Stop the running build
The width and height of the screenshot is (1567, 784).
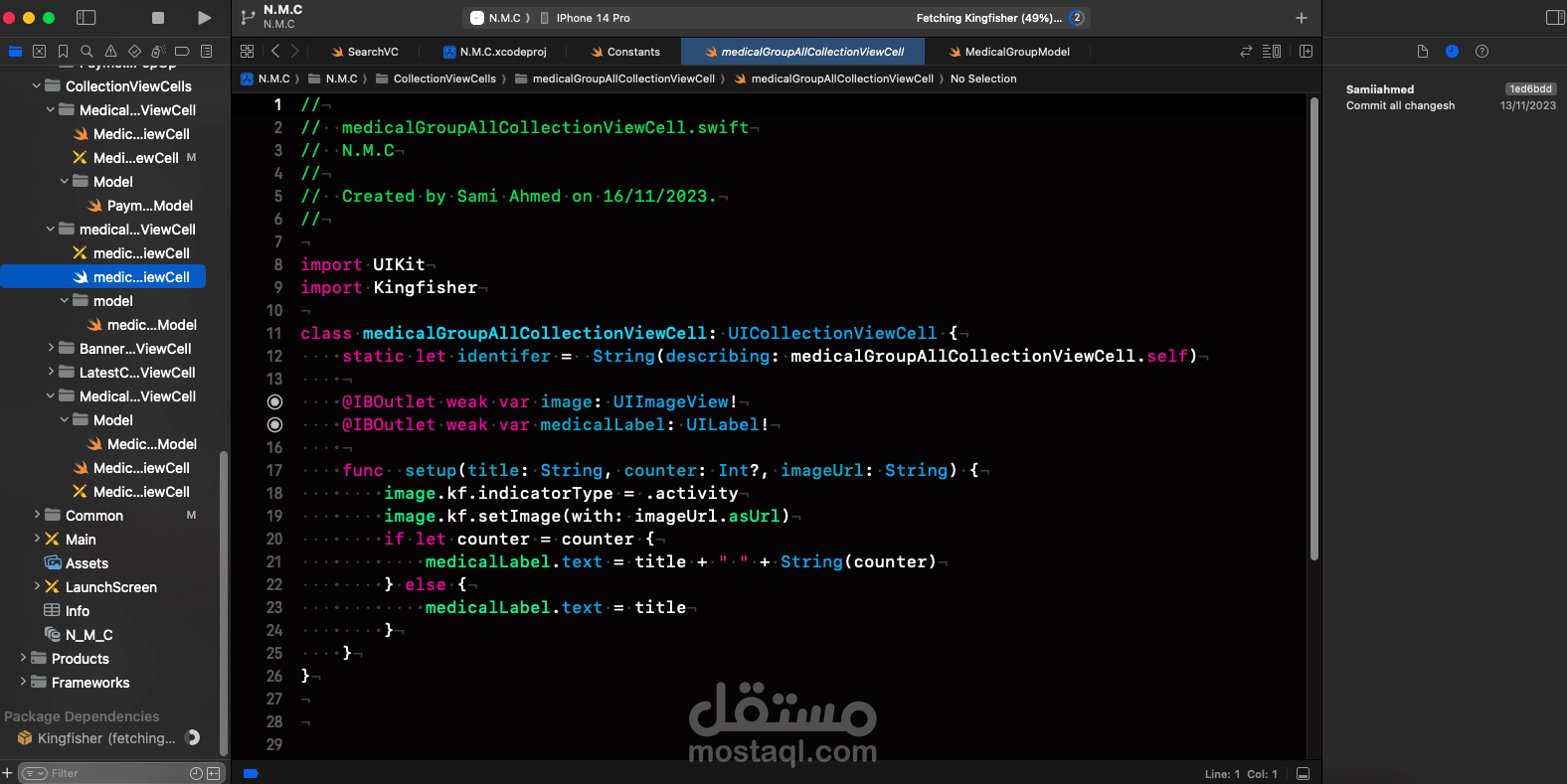pos(157,18)
